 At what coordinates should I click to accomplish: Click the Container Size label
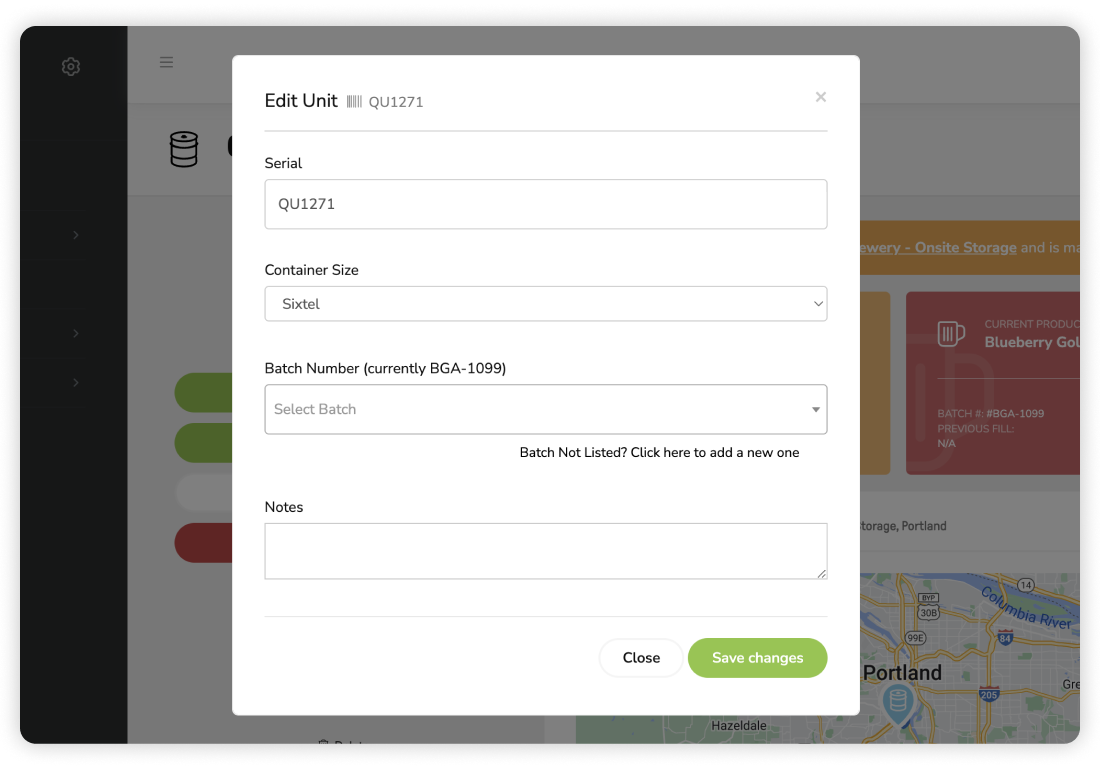point(311,270)
